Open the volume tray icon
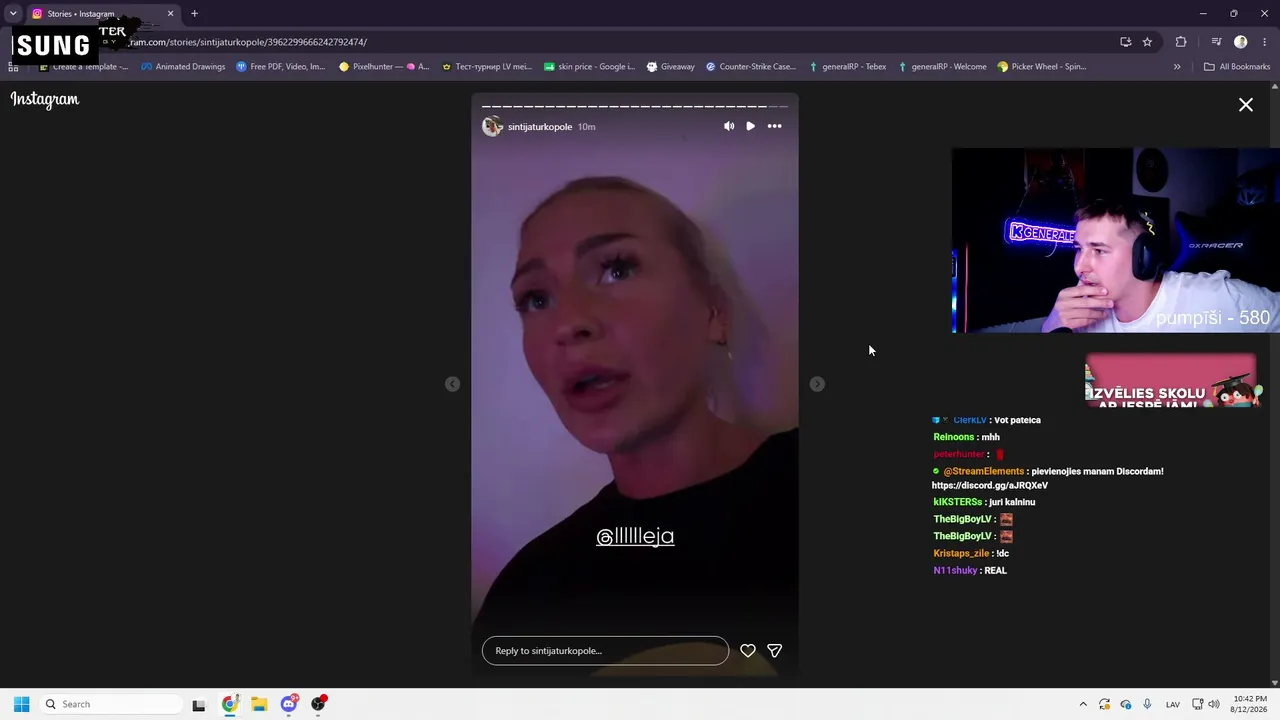Screen dimensions: 1280x720 (1214, 704)
